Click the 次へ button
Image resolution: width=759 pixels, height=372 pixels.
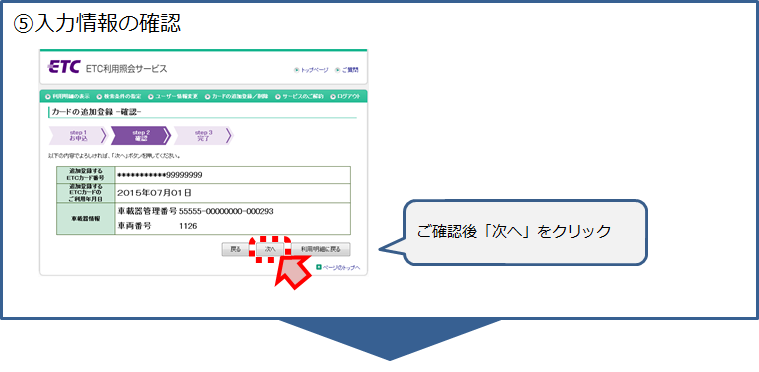pyautogui.click(x=270, y=250)
